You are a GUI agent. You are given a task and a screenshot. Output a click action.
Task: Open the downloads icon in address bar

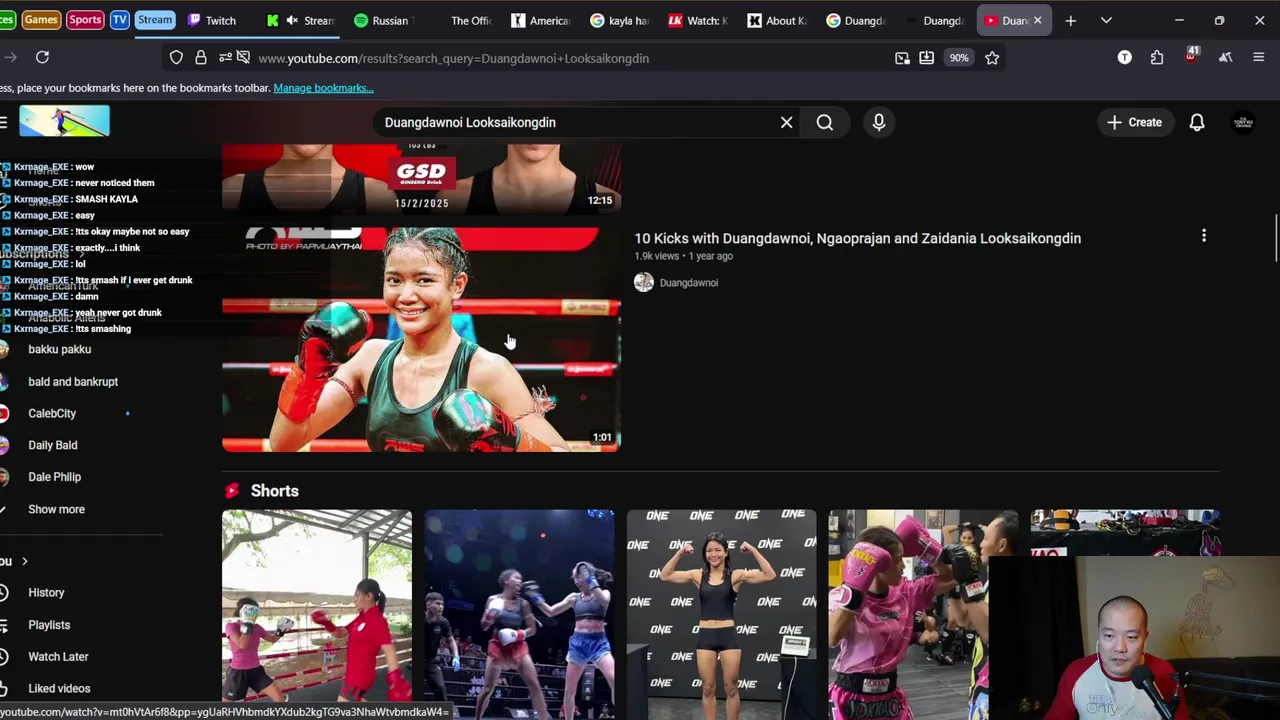coord(927,58)
